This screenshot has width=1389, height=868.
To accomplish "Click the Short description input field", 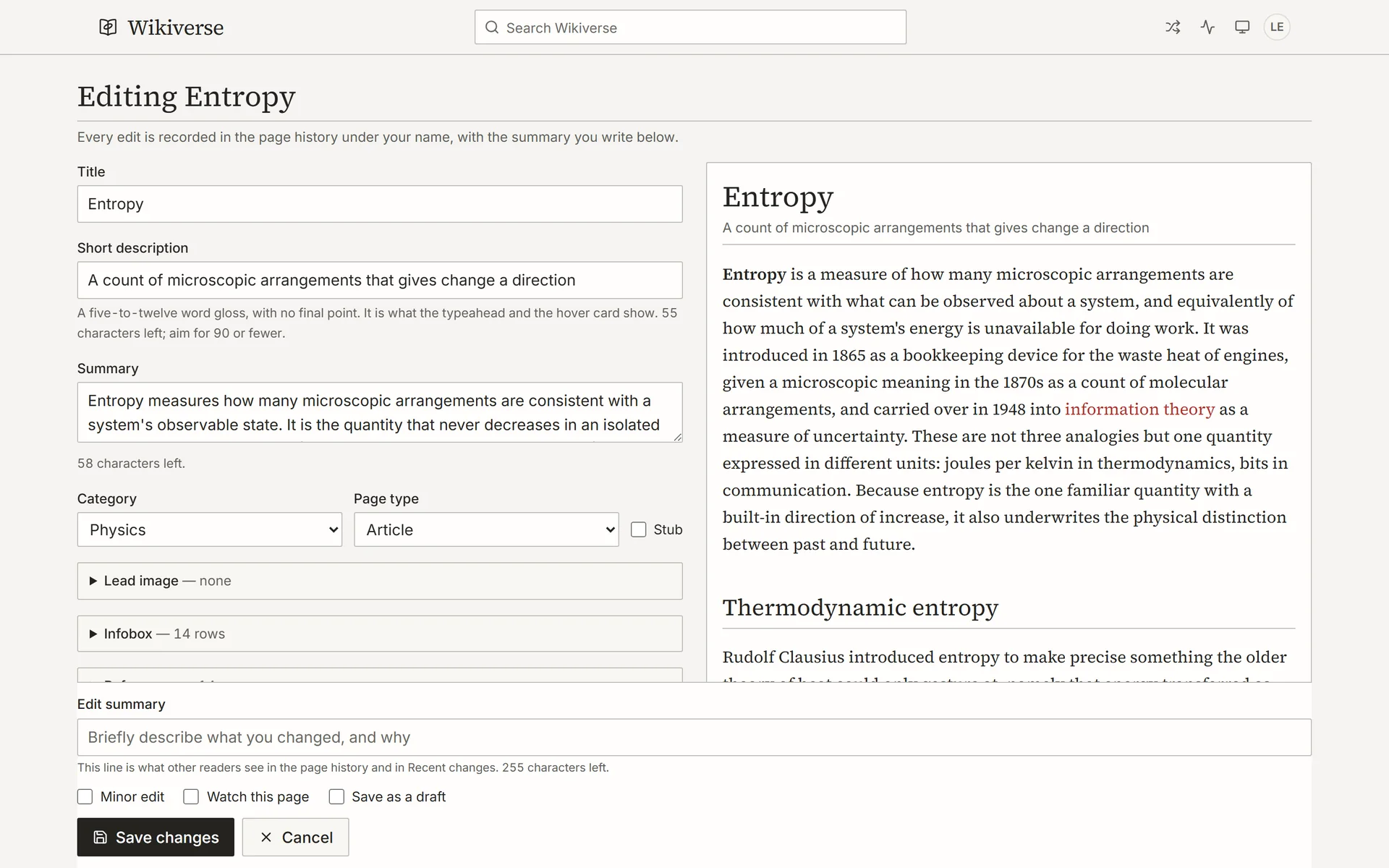I will pos(380,280).
